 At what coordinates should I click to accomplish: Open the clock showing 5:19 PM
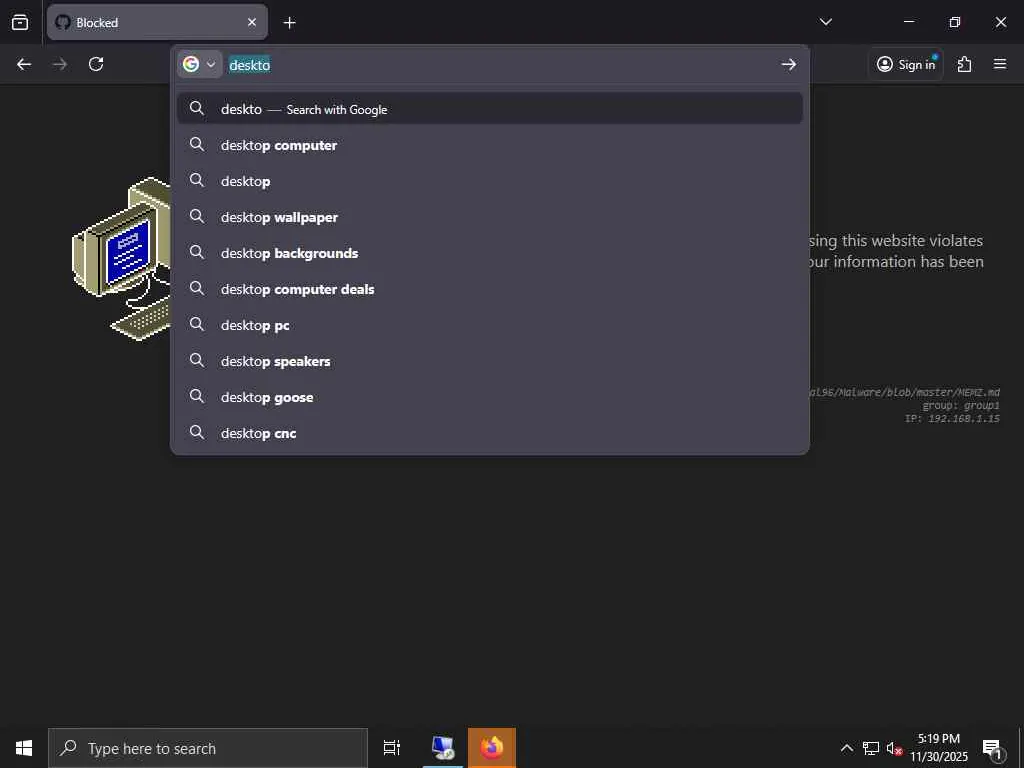click(939, 748)
